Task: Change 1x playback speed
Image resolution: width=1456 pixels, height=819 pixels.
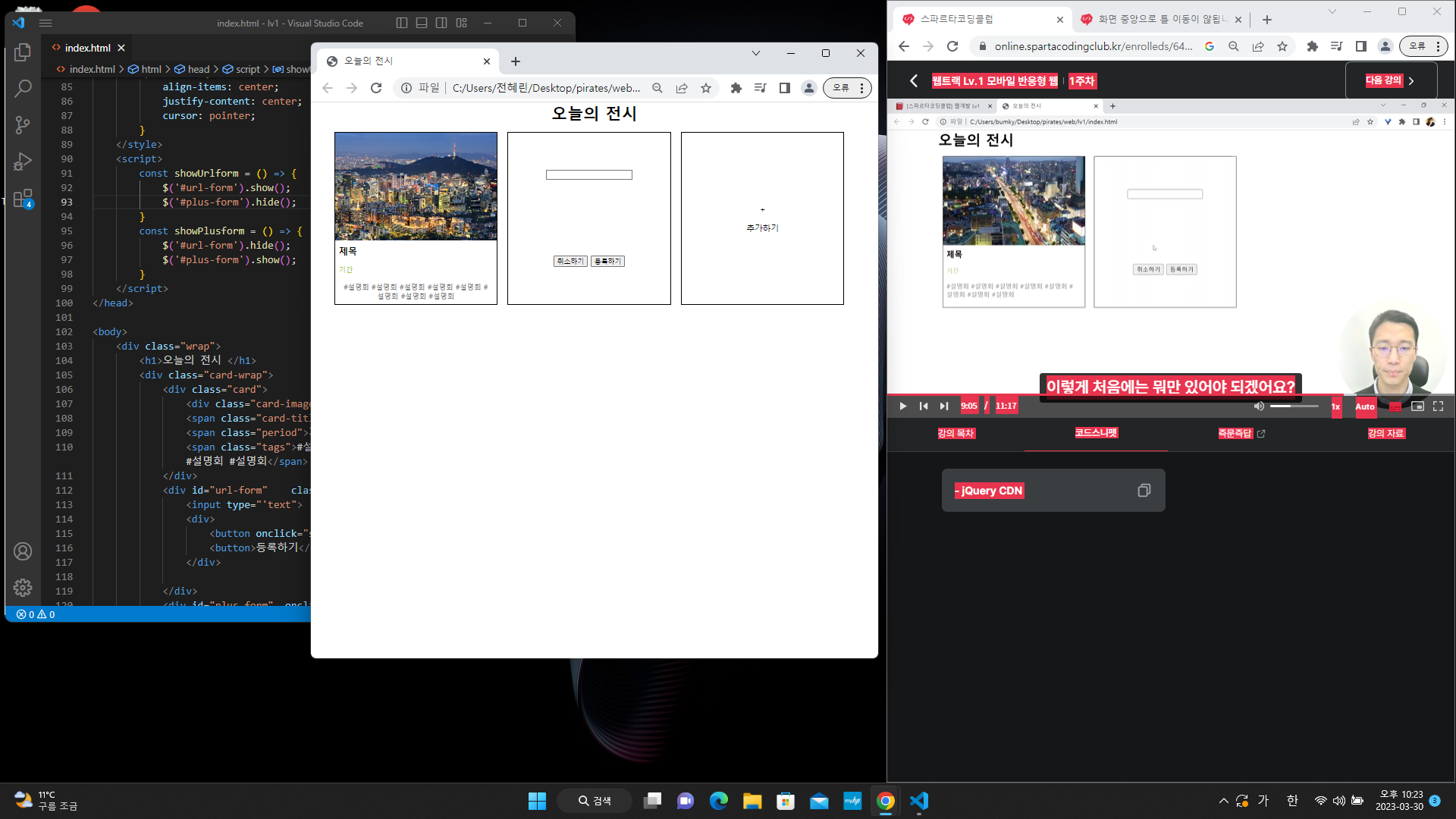Action: pos(1336,406)
